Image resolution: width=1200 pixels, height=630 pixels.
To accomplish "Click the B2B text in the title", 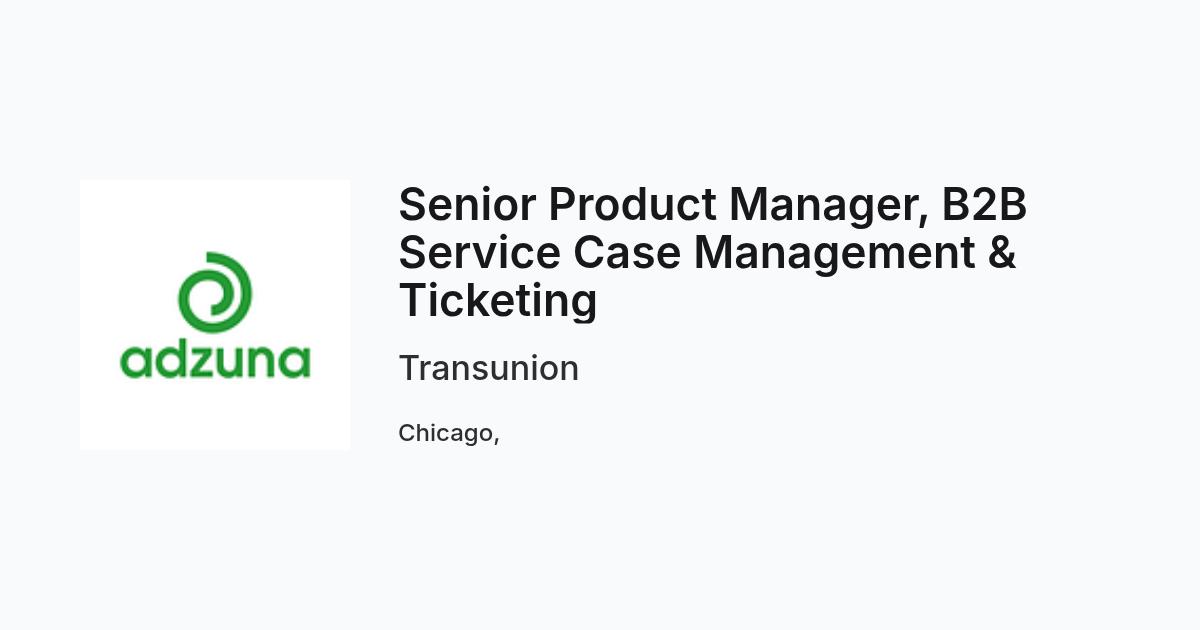I will [984, 205].
